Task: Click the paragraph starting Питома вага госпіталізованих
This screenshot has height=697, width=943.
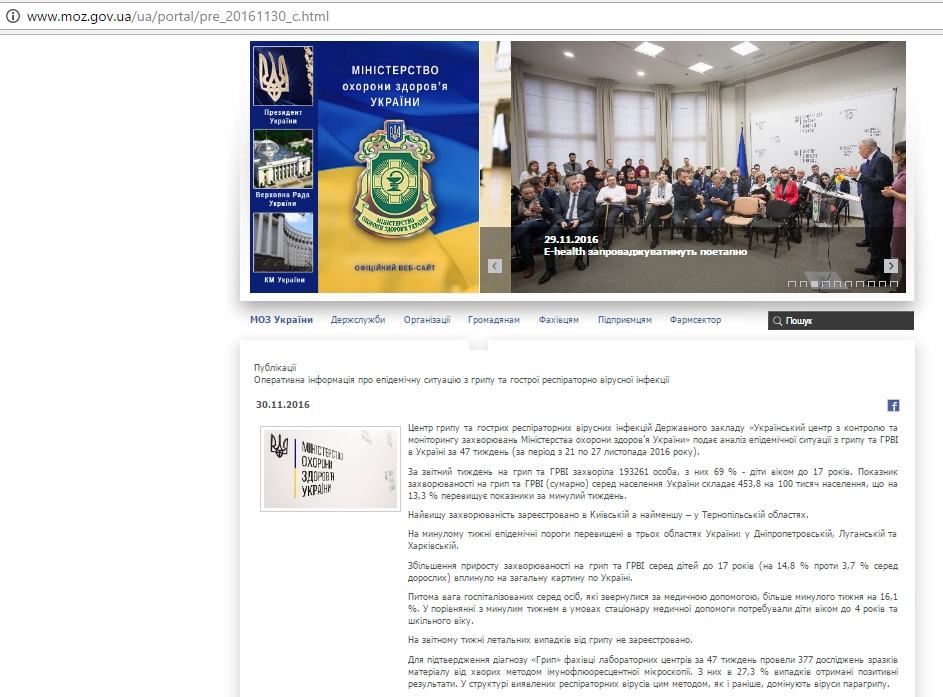Action: (653, 609)
